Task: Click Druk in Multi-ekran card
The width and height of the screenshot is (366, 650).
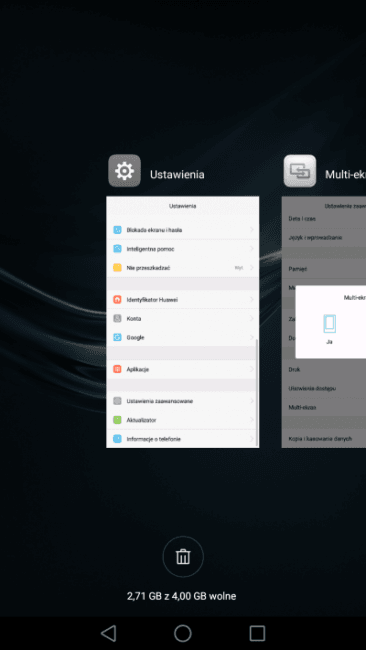Action: [294, 369]
